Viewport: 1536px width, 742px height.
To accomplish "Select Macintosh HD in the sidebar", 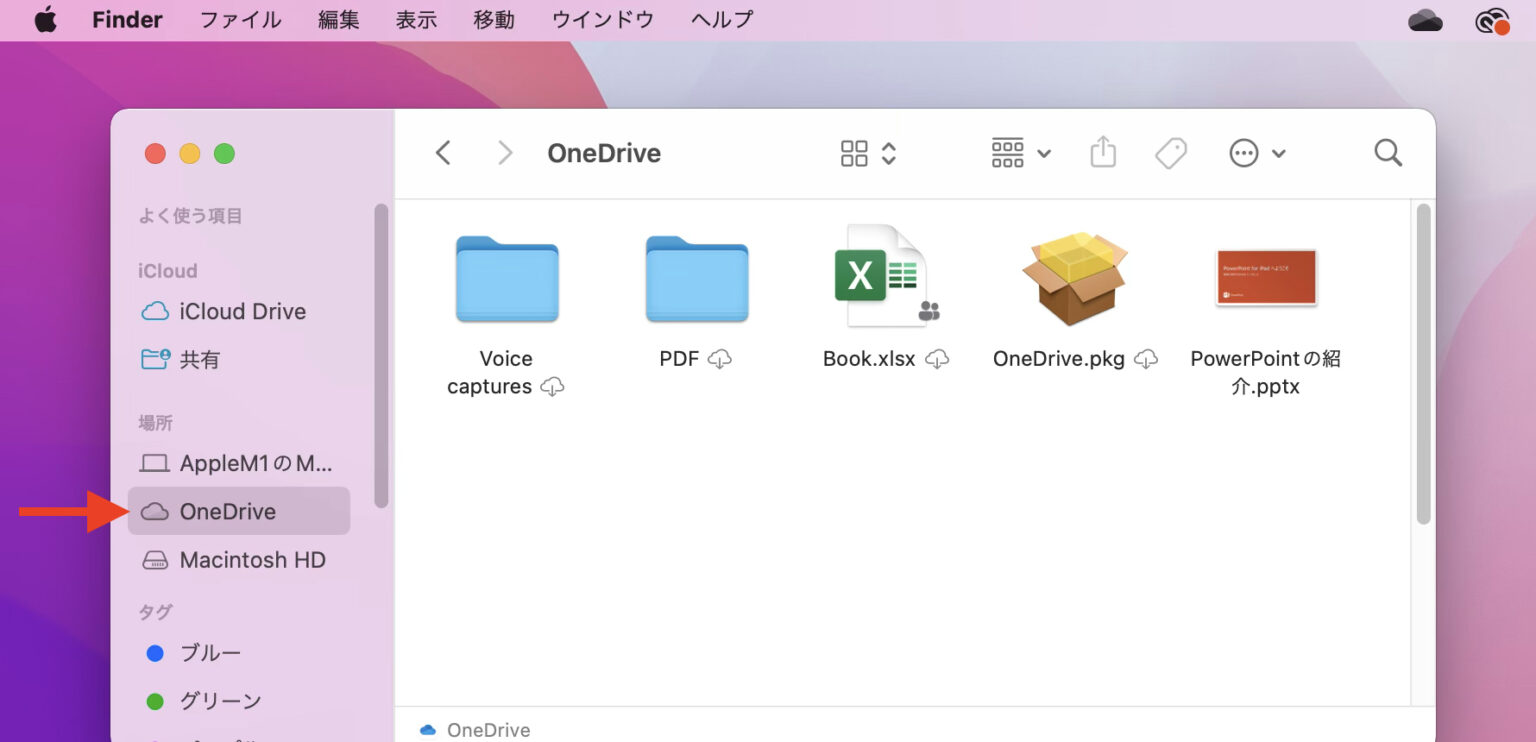I will (252, 559).
